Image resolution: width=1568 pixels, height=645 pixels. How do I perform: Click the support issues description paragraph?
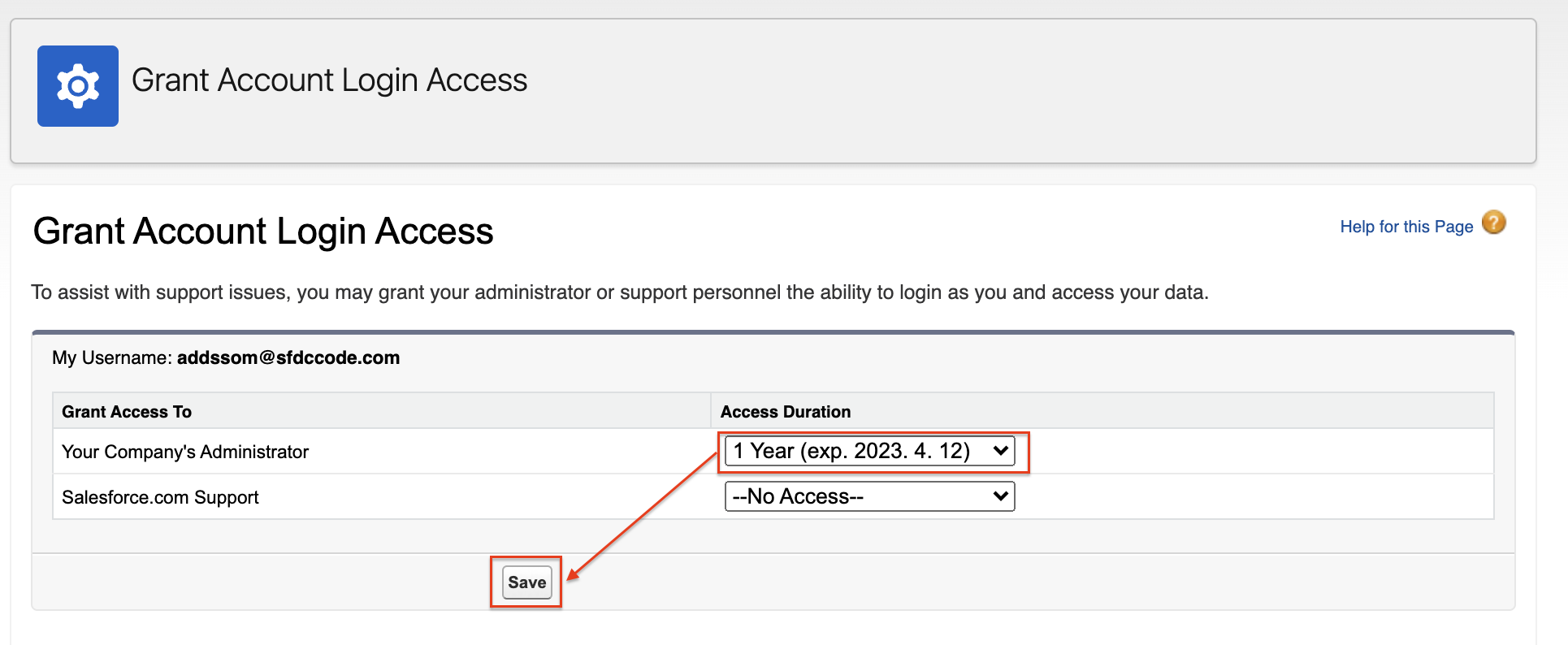[x=620, y=292]
